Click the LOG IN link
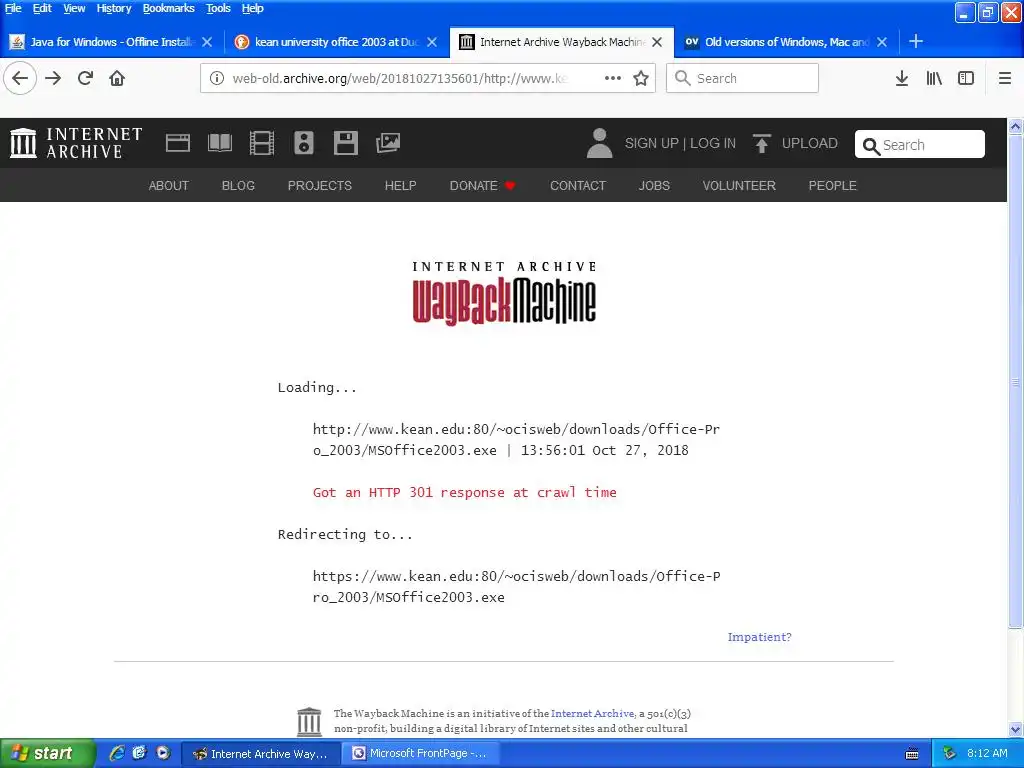 tap(712, 143)
